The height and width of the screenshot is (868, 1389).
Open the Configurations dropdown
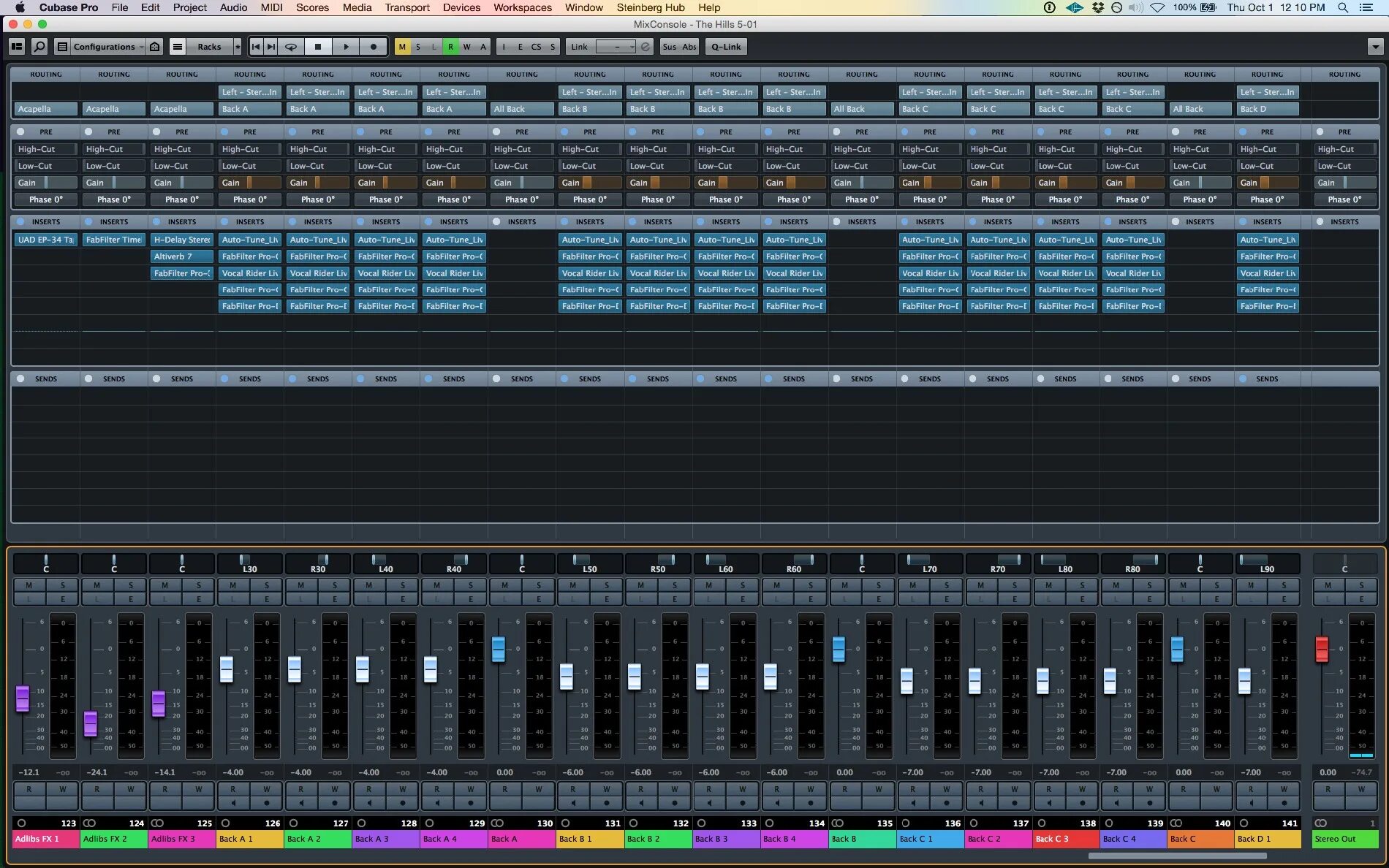point(107,47)
